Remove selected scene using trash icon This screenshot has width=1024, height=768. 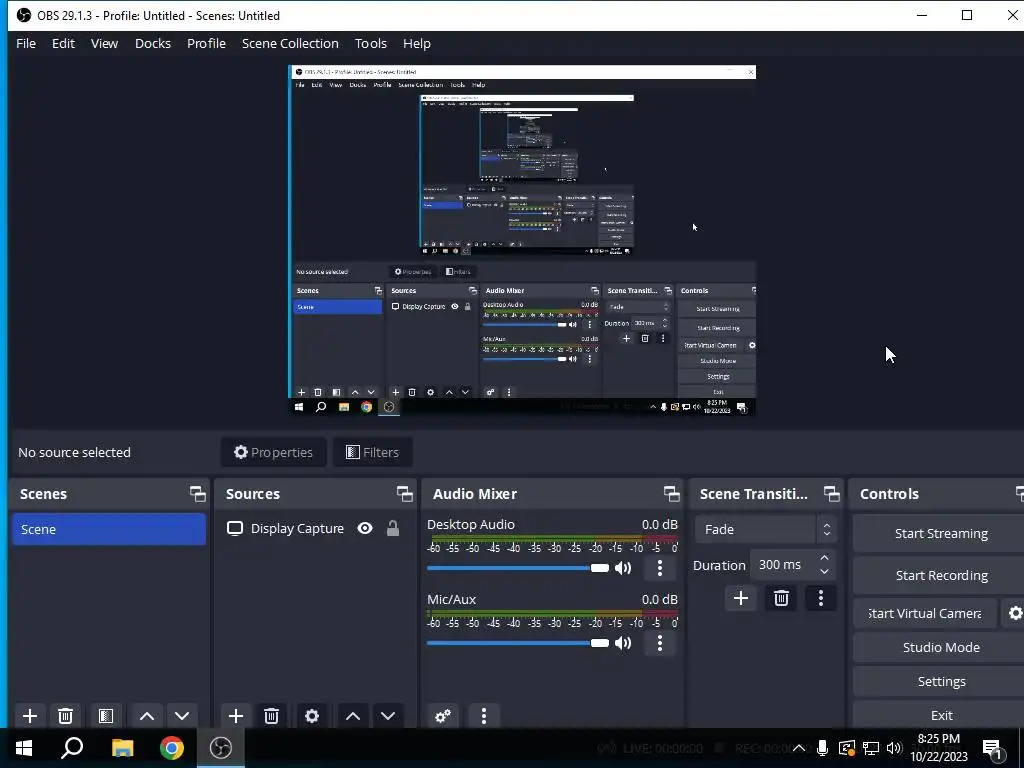pyautogui.click(x=65, y=716)
